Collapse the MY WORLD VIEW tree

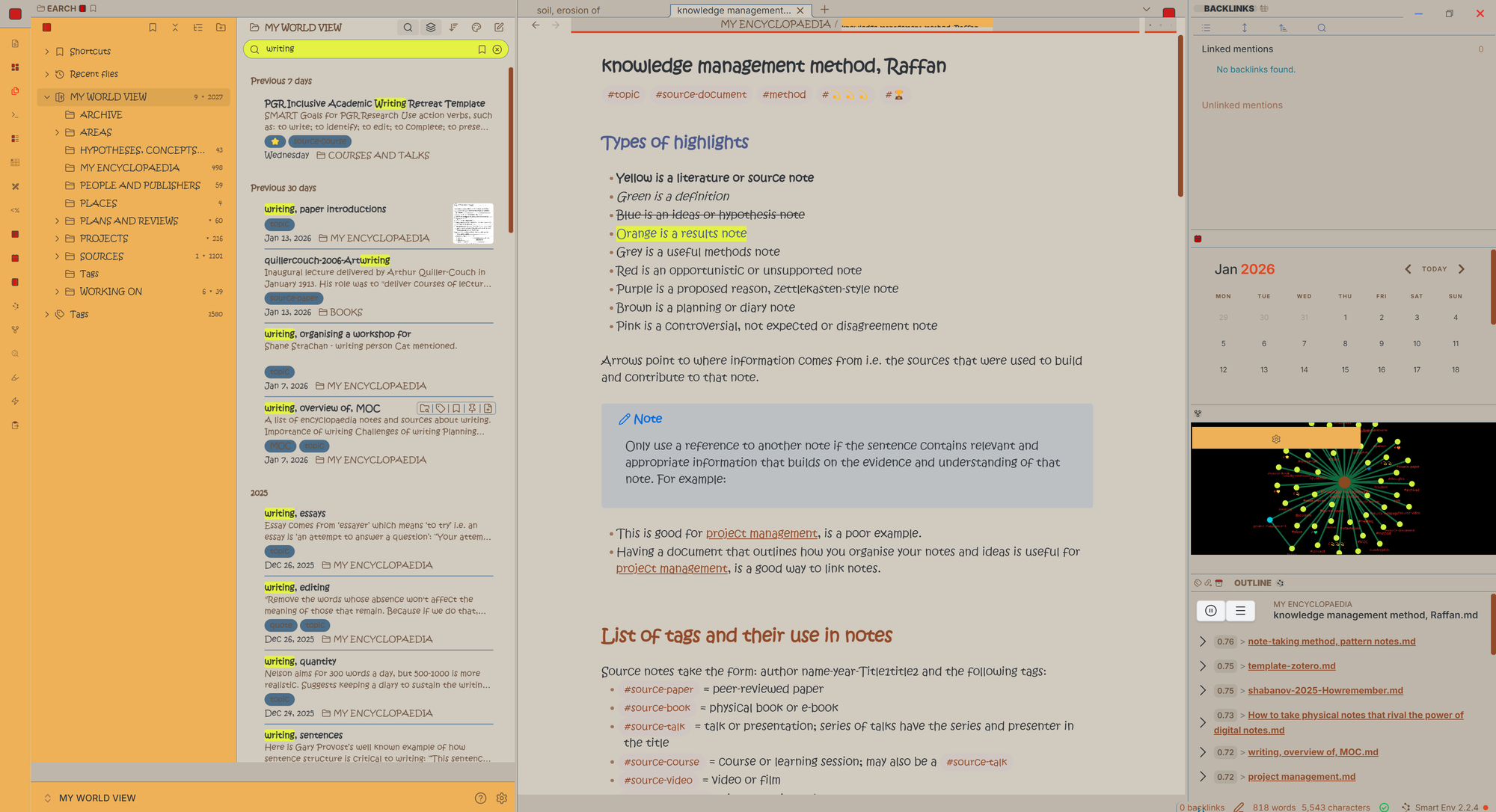pos(47,97)
